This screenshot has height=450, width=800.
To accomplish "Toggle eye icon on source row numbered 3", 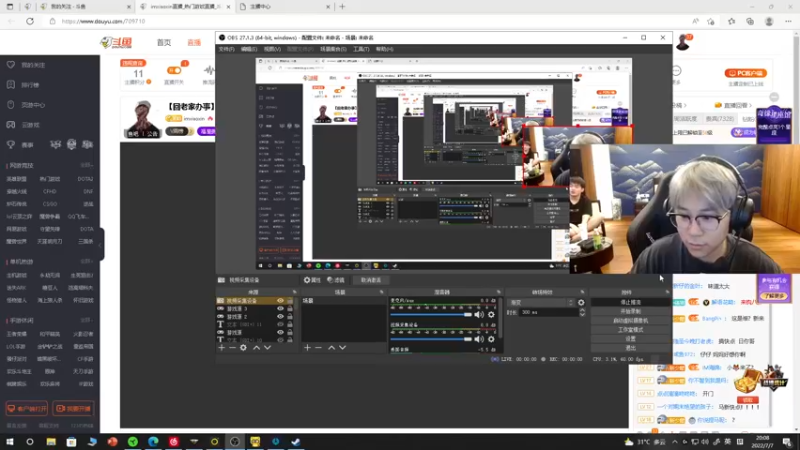I will (x=280, y=309).
